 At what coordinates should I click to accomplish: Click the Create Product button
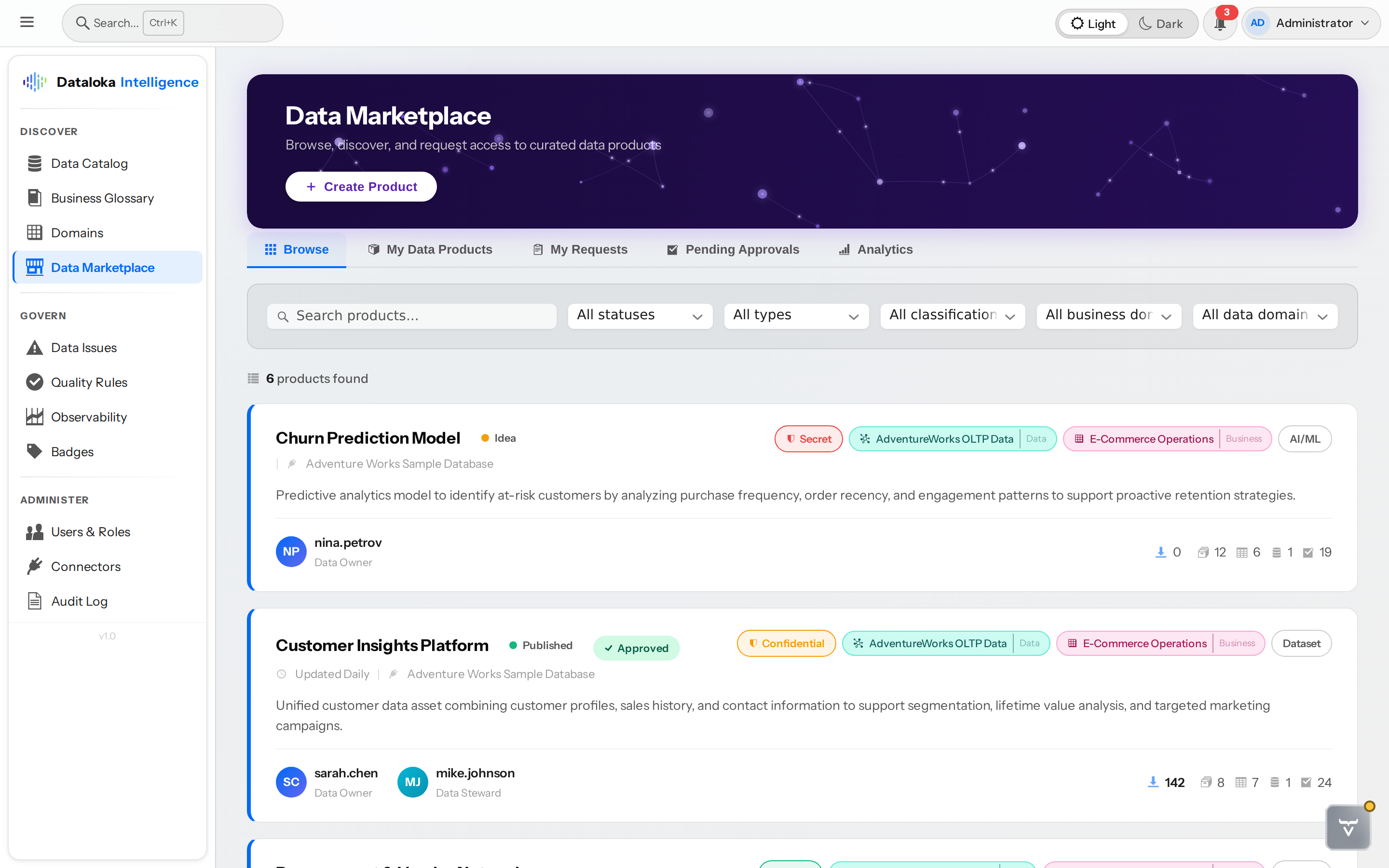[360, 186]
